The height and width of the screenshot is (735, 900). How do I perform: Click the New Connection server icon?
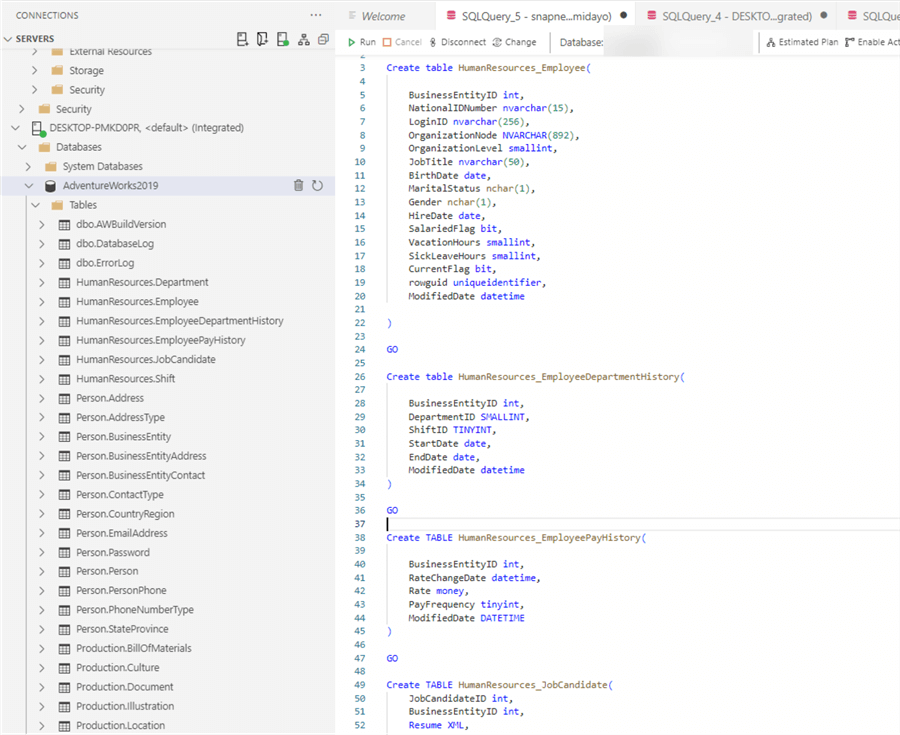pyautogui.click(x=242, y=39)
